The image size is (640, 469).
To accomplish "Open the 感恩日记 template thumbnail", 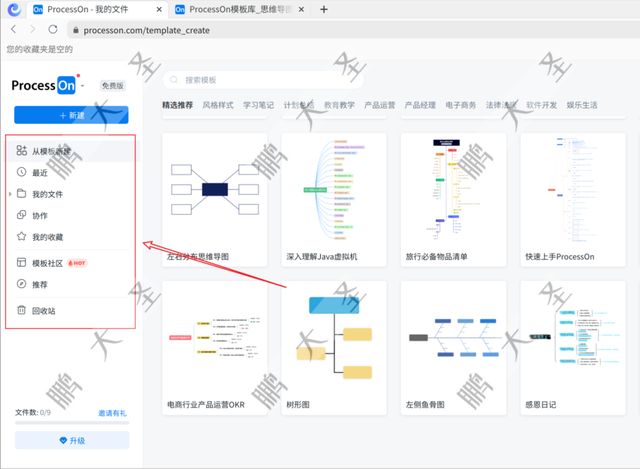I will pos(573,338).
